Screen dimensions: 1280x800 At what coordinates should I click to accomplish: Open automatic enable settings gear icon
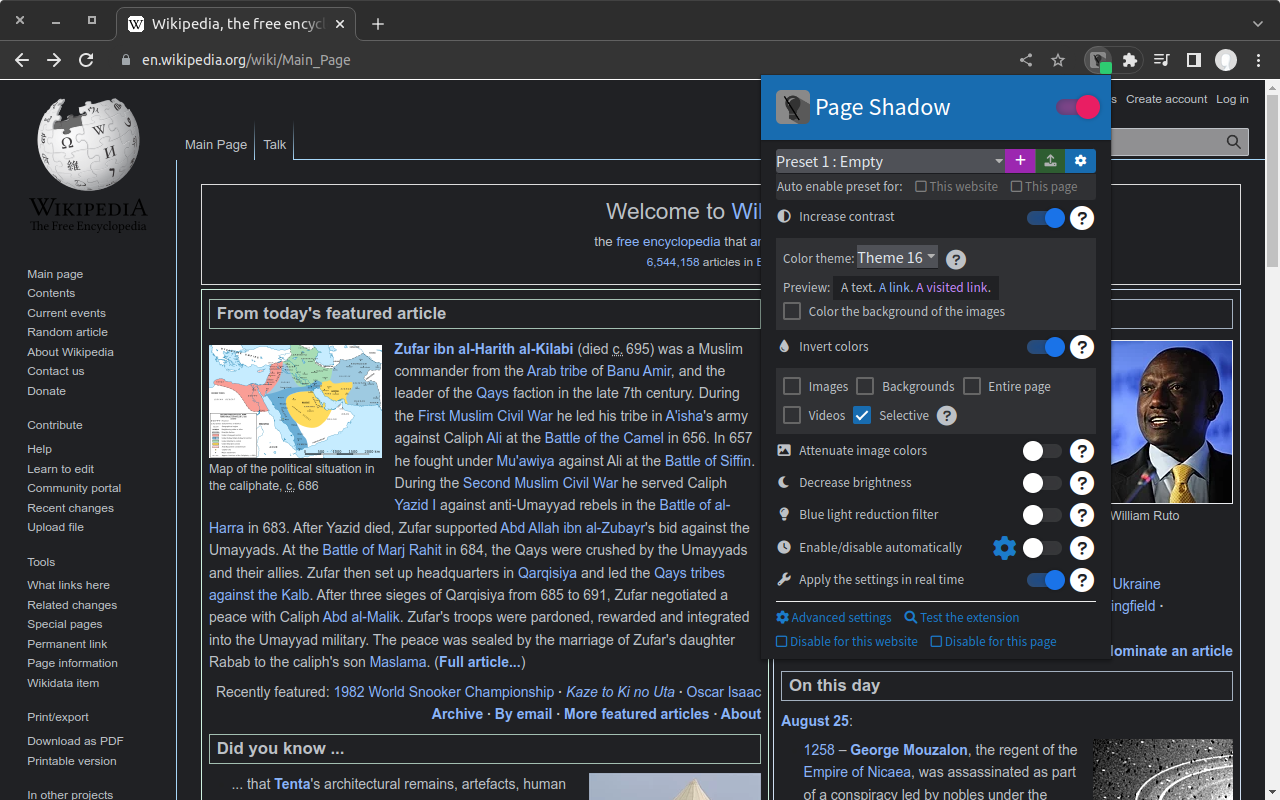point(1004,548)
